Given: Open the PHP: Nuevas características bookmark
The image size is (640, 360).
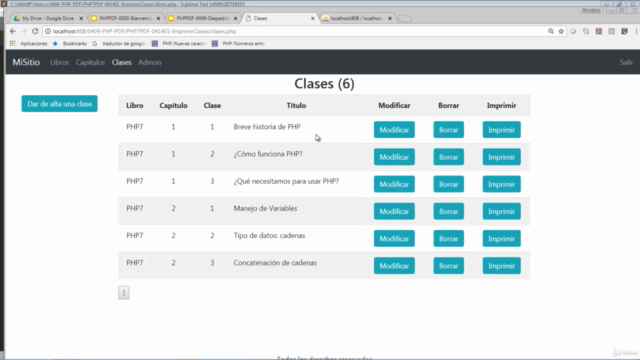Looking at the screenshot, I should (x=179, y=43).
